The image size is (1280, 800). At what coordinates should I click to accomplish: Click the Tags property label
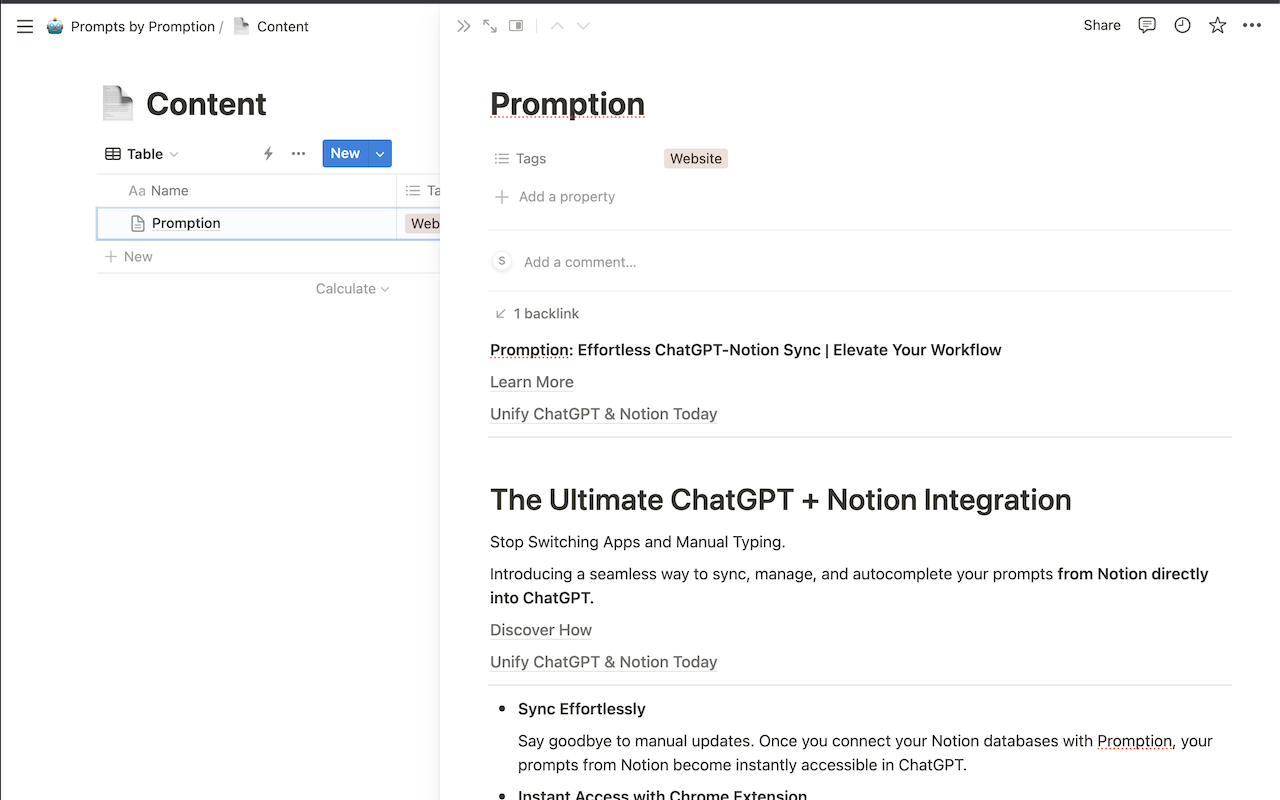tap(520, 159)
